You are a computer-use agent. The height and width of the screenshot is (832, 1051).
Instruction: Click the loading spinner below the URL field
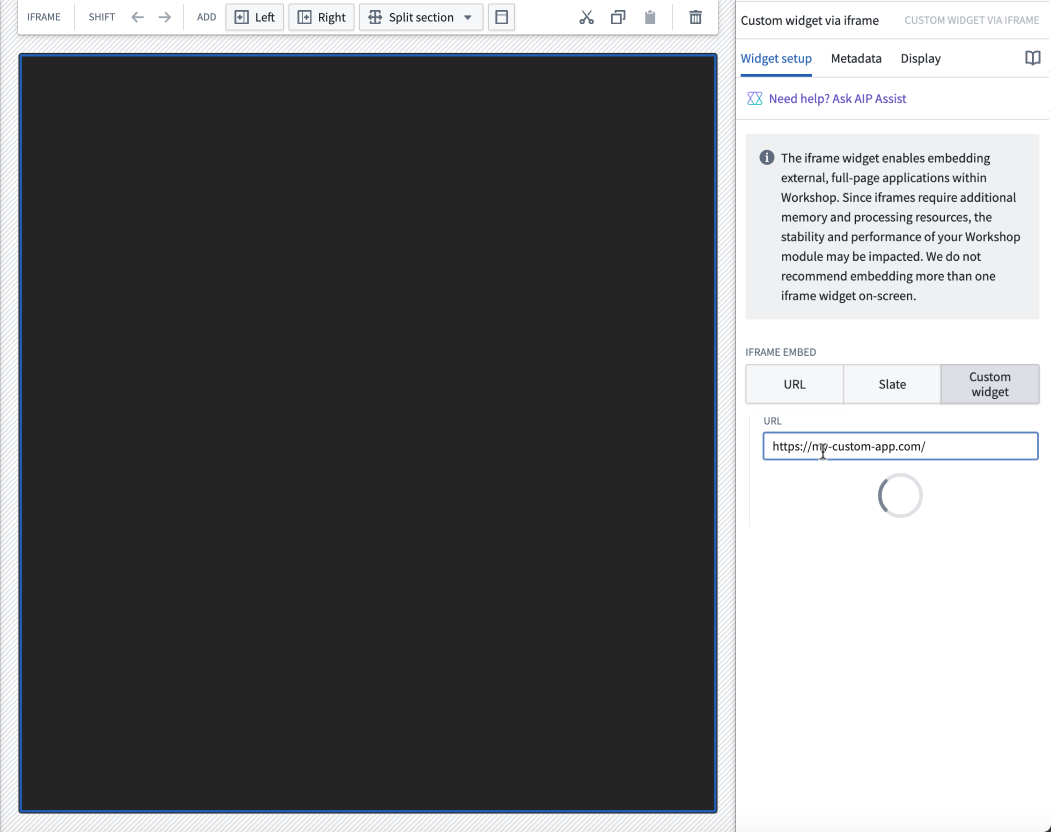pos(899,495)
